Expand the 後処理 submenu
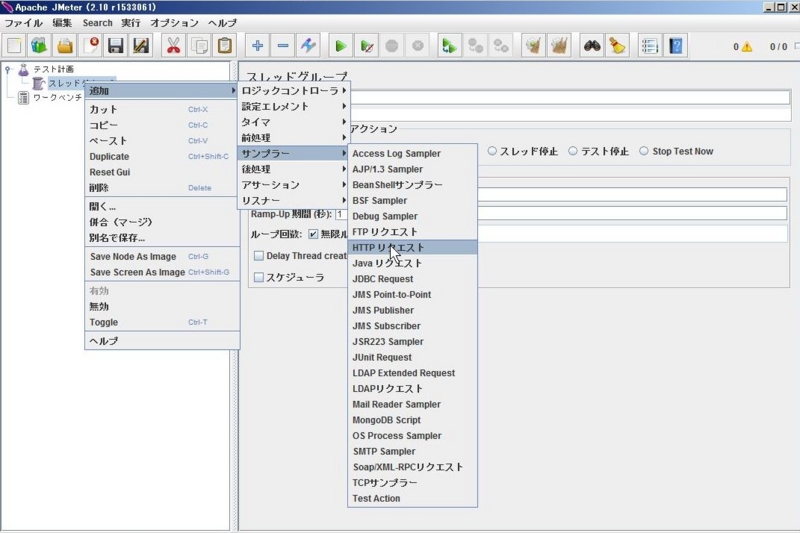This screenshot has width=800, height=533. tap(294, 169)
